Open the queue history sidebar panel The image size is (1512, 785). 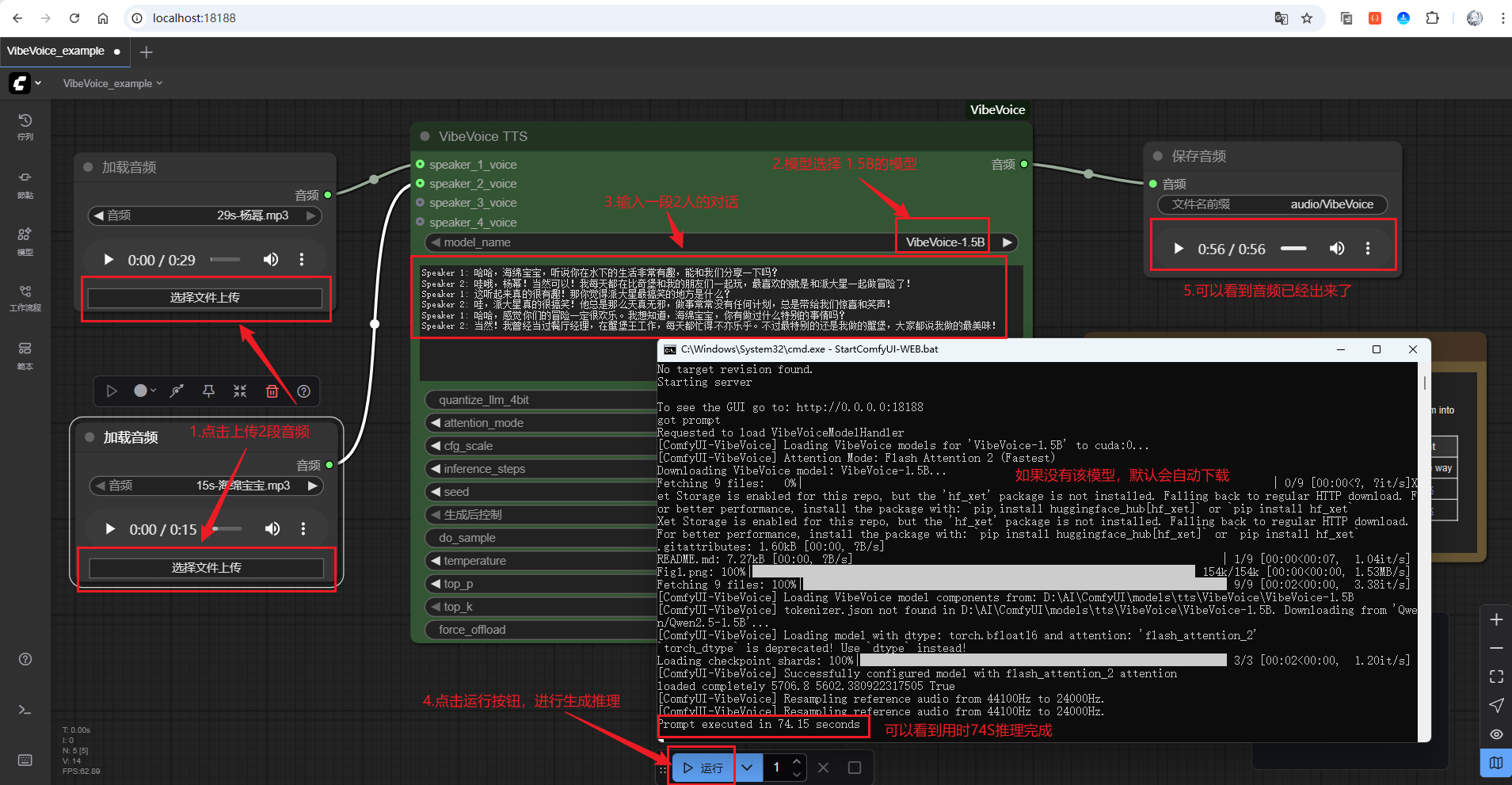point(25,126)
